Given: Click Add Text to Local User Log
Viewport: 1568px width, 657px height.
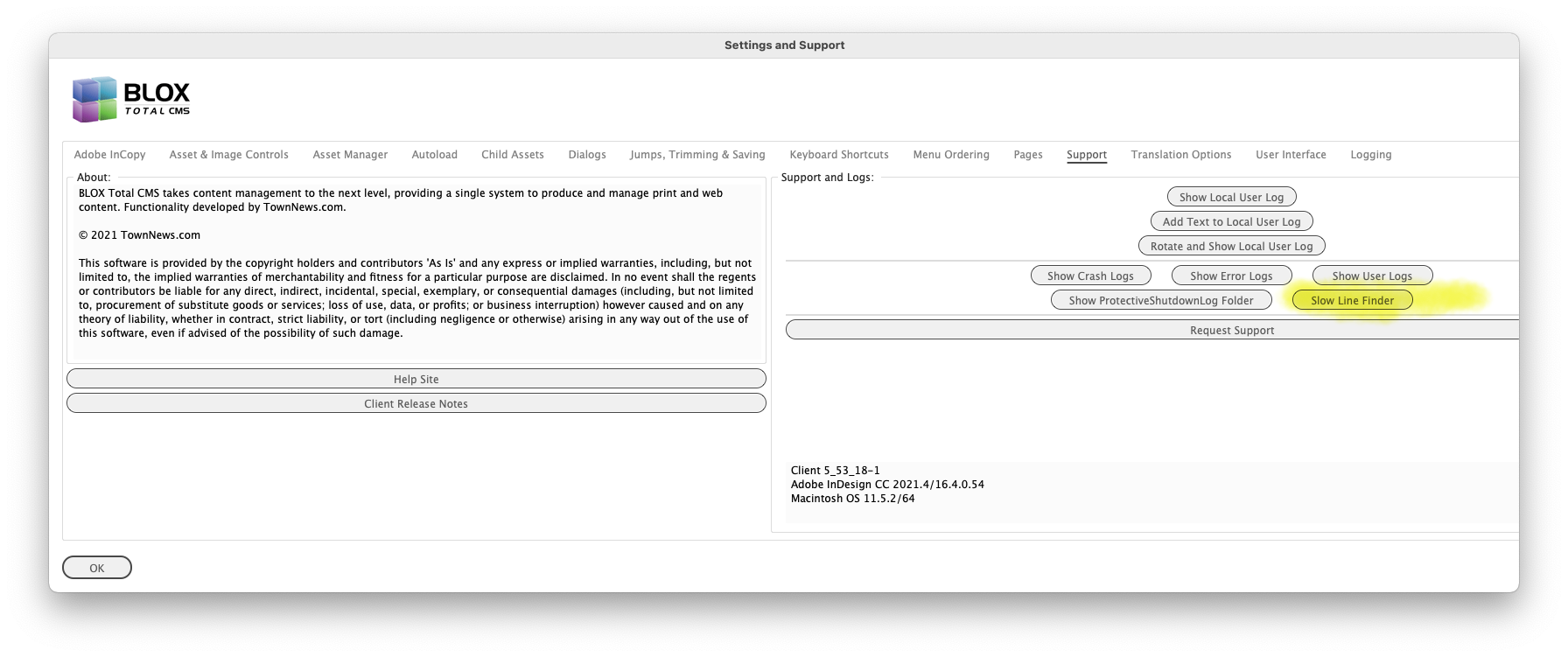Looking at the screenshot, I should 1231,221.
